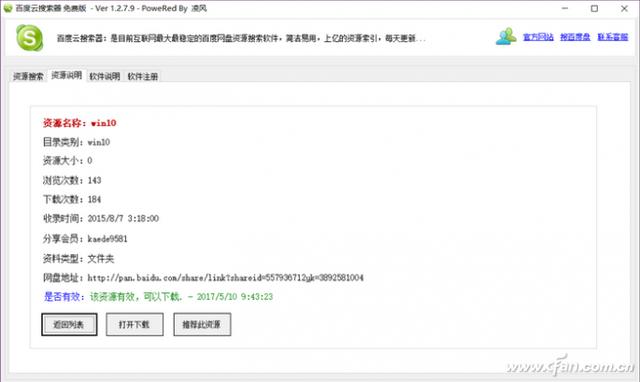Screen dimensions: 640x382
Task: Switch to the 资源搜索 tab
Action: 28,76
